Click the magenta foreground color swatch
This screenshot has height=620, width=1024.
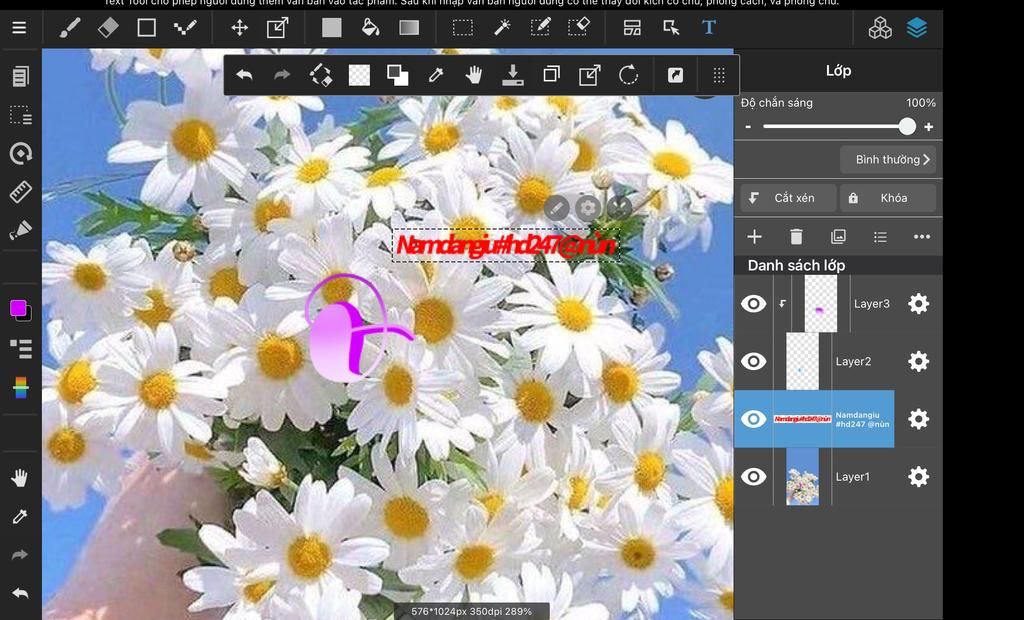pos(18,308)
